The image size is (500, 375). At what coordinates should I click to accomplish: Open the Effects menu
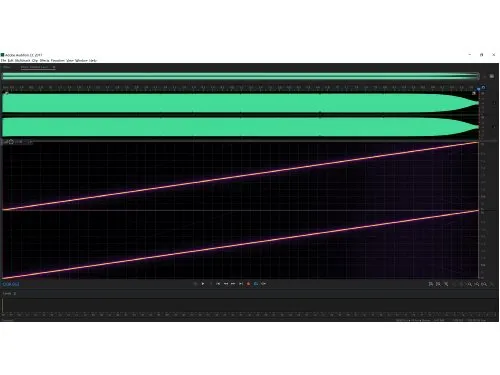(x=44, y=60)
